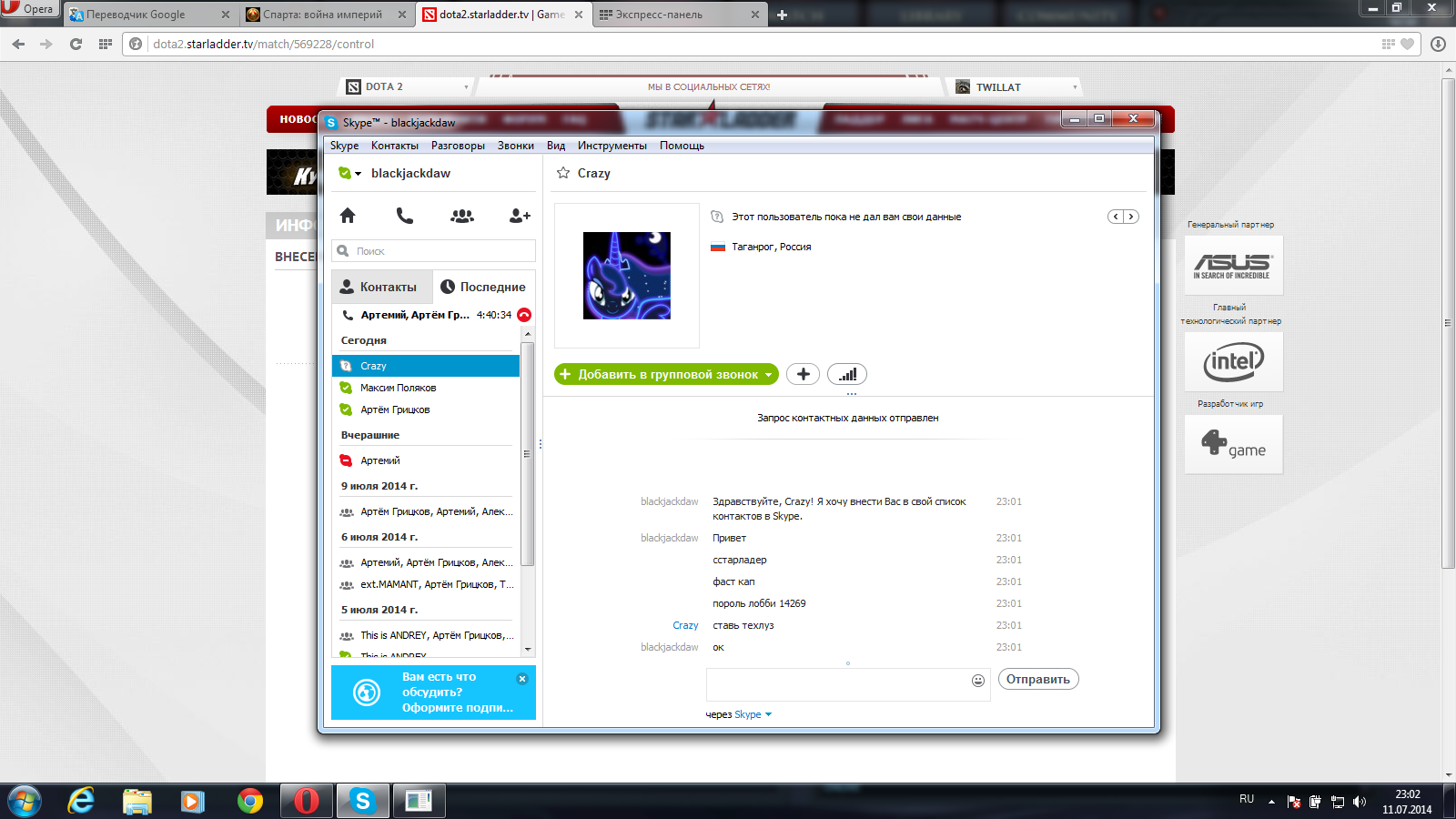Select Максим Поляков conversation
Viewport: 1456px width, 819px height.
pyautogui.click(x=426, y=388)
